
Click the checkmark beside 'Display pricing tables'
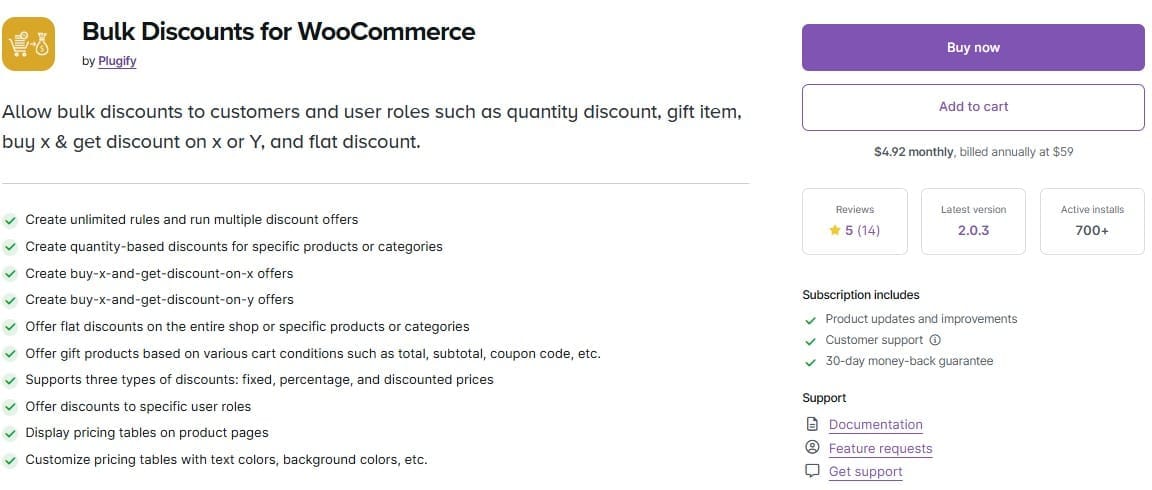coord(11,434)
